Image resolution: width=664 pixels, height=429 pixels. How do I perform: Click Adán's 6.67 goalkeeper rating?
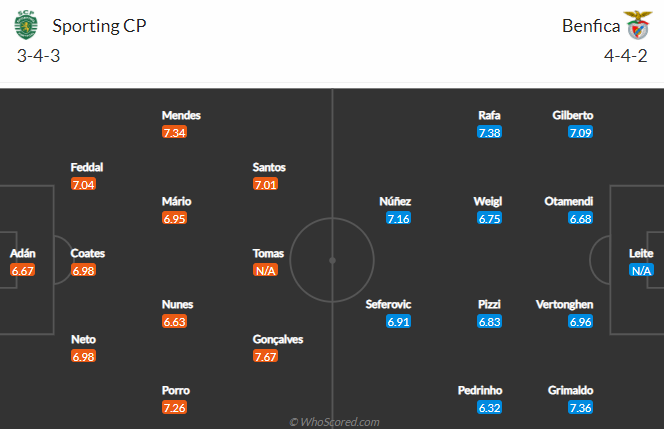[22, 271]
